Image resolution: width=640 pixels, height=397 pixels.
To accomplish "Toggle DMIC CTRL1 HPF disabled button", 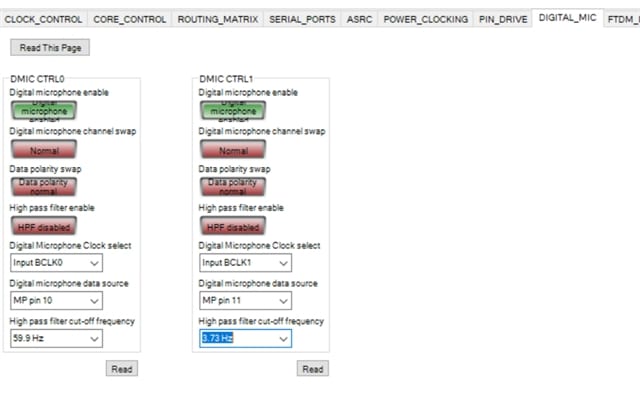I will tap(233, 226).
